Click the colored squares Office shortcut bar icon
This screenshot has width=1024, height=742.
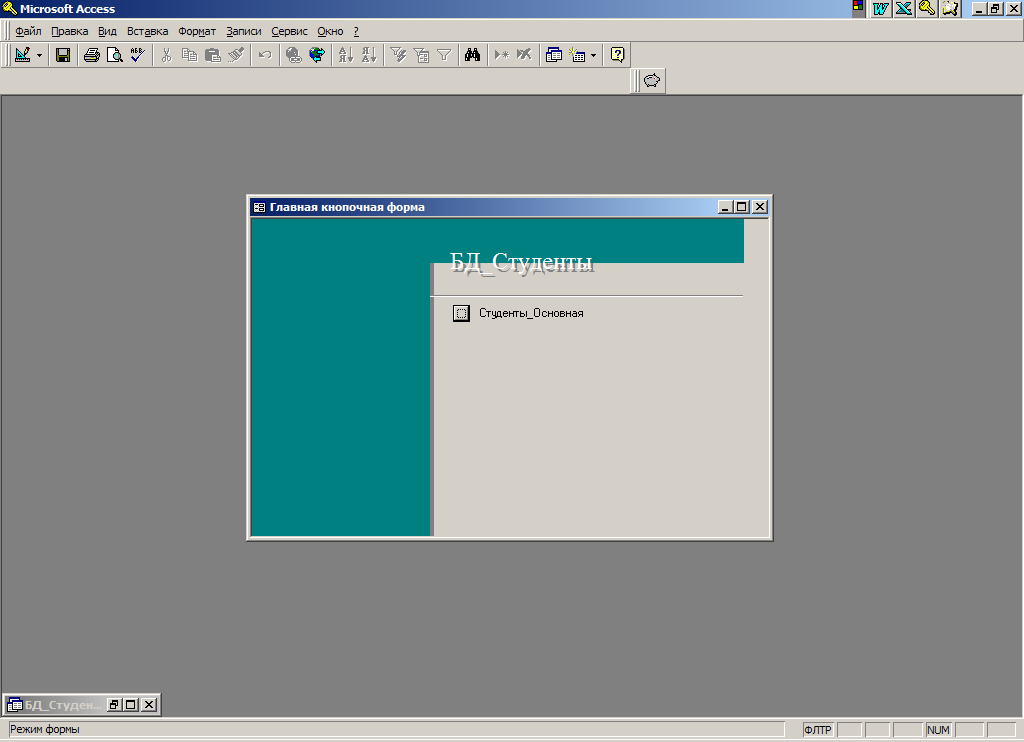coord(858,8)
